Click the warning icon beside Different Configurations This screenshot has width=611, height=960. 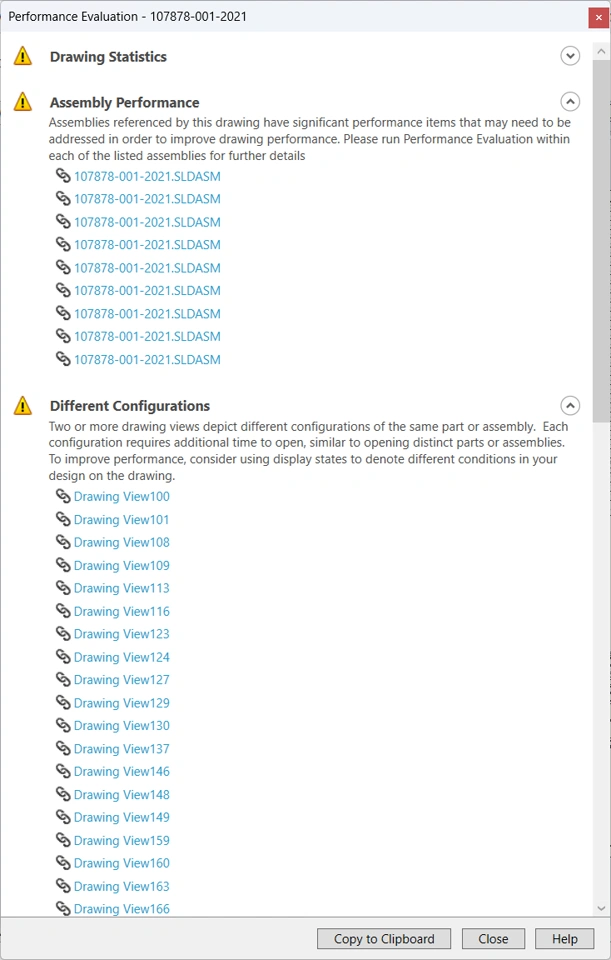23,405
